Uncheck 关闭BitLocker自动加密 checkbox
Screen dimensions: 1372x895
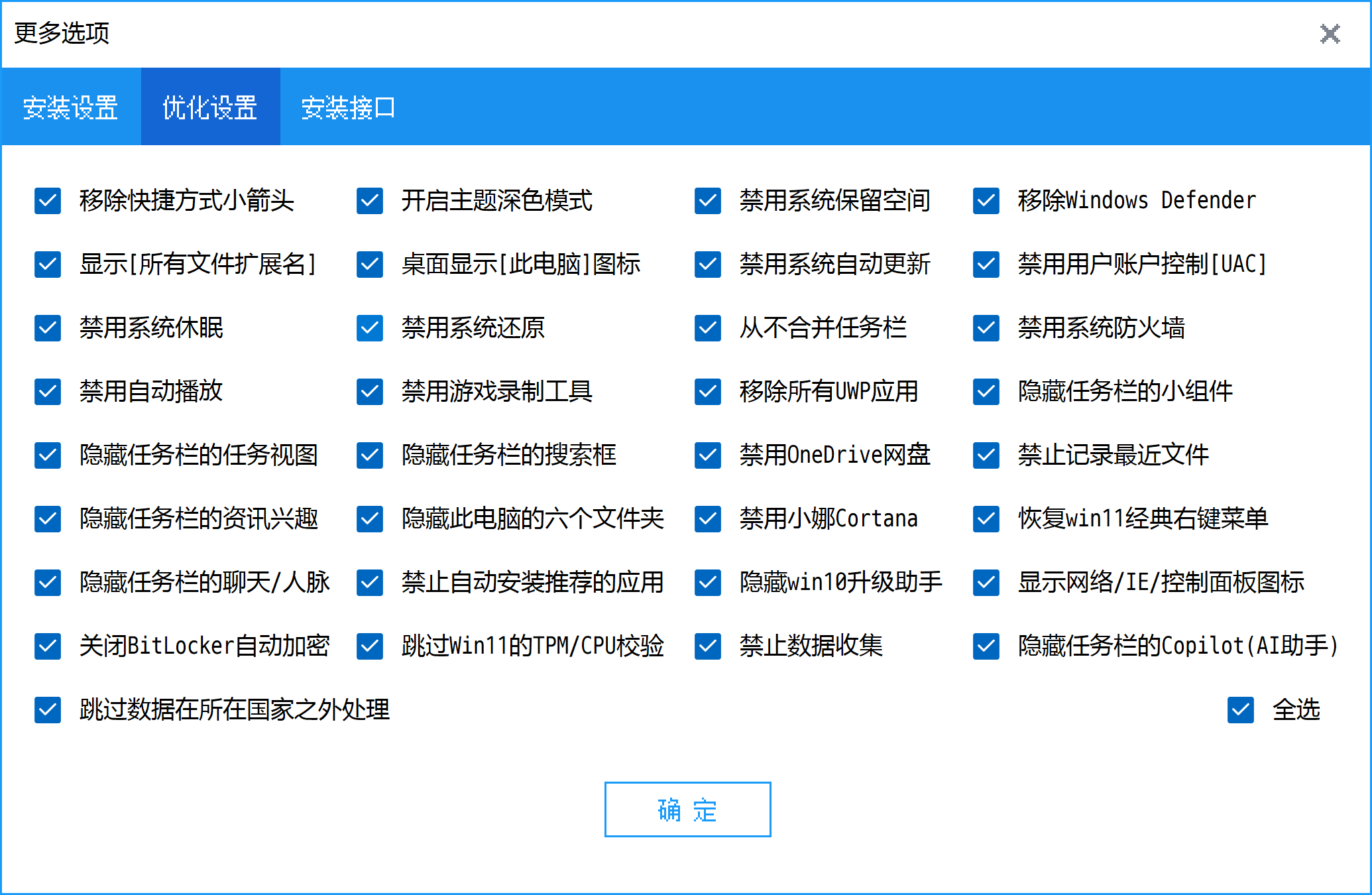pos(48,646)
